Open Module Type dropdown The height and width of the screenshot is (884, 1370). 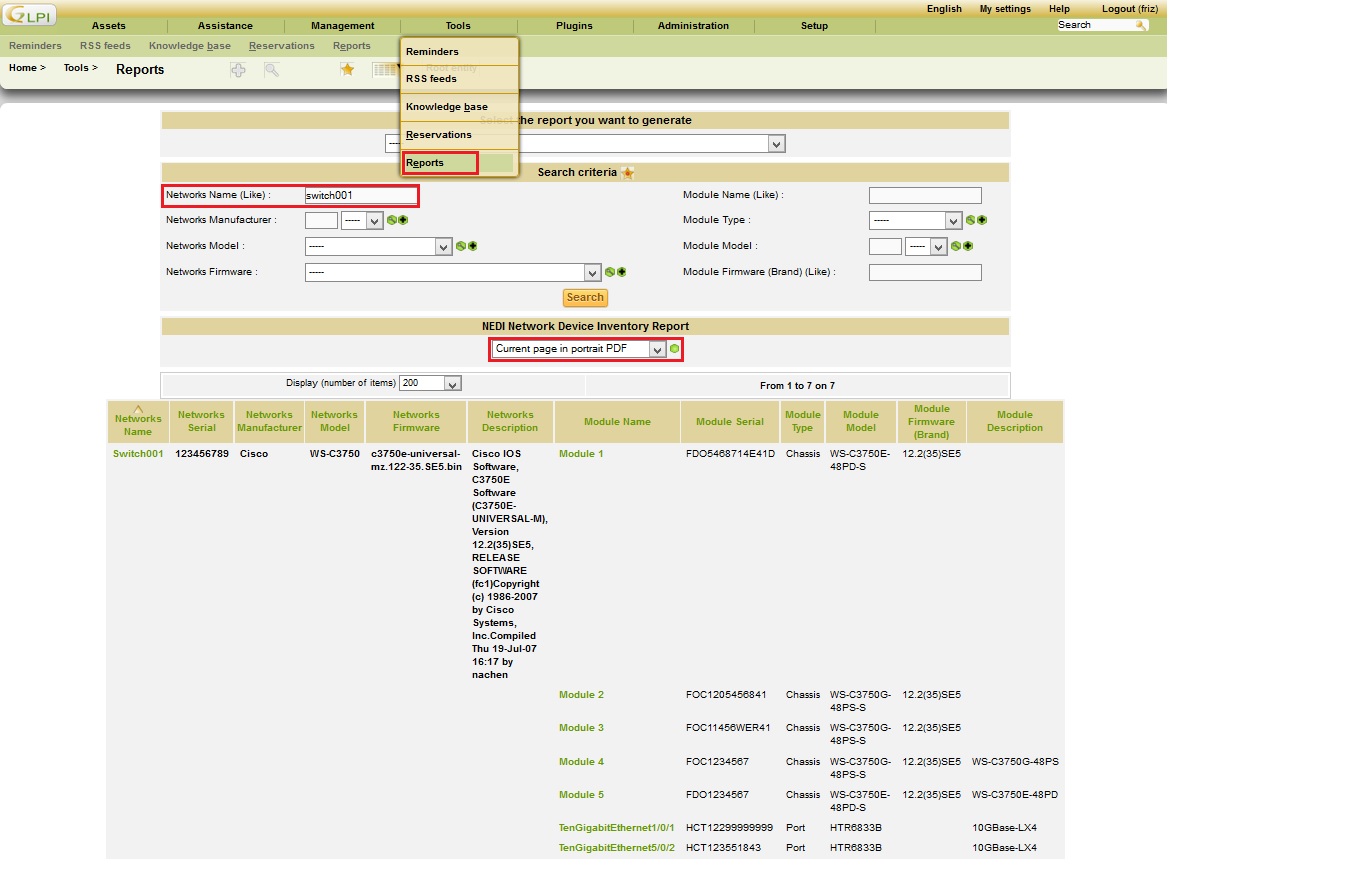tap(916, 220)
